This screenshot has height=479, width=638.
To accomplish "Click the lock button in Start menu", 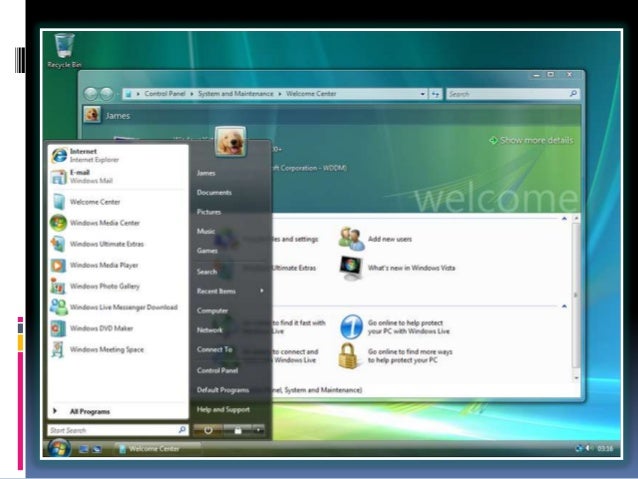I will pyautogui.click(x=238, y=430).
